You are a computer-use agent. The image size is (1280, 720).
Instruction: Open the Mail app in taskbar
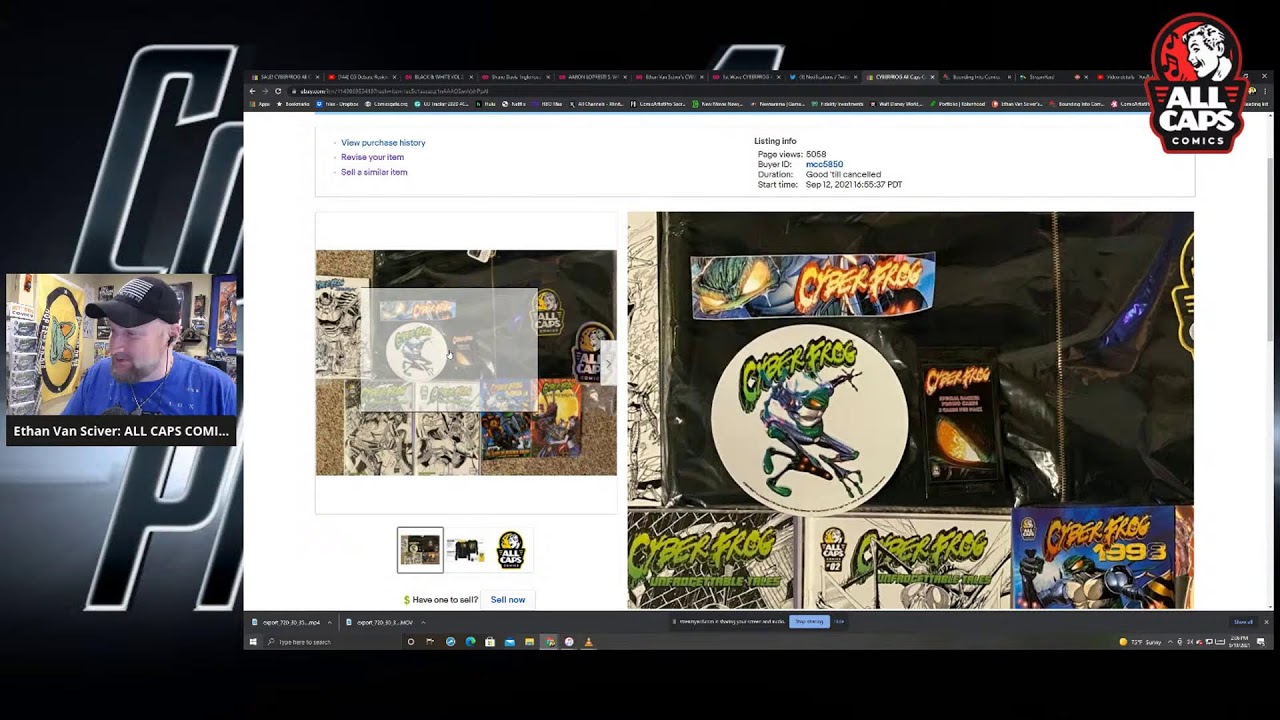point(509,642)
